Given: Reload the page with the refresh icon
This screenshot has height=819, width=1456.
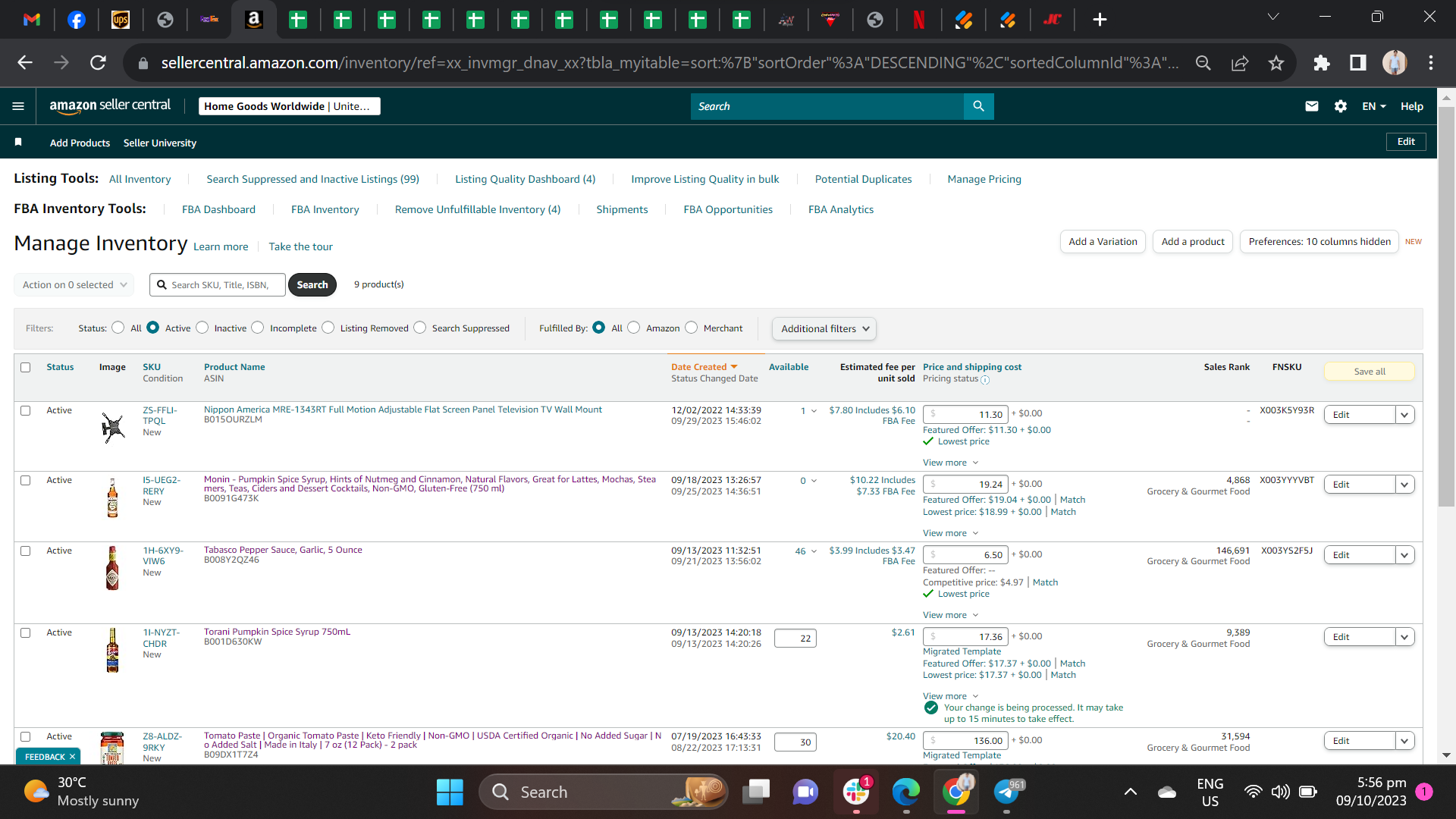Looking at the screenshot, I should 98,63.
